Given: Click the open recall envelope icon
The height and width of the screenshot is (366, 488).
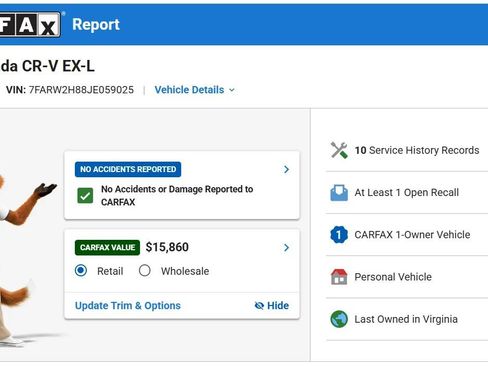Looking at the screenshot, I should 339,193.
